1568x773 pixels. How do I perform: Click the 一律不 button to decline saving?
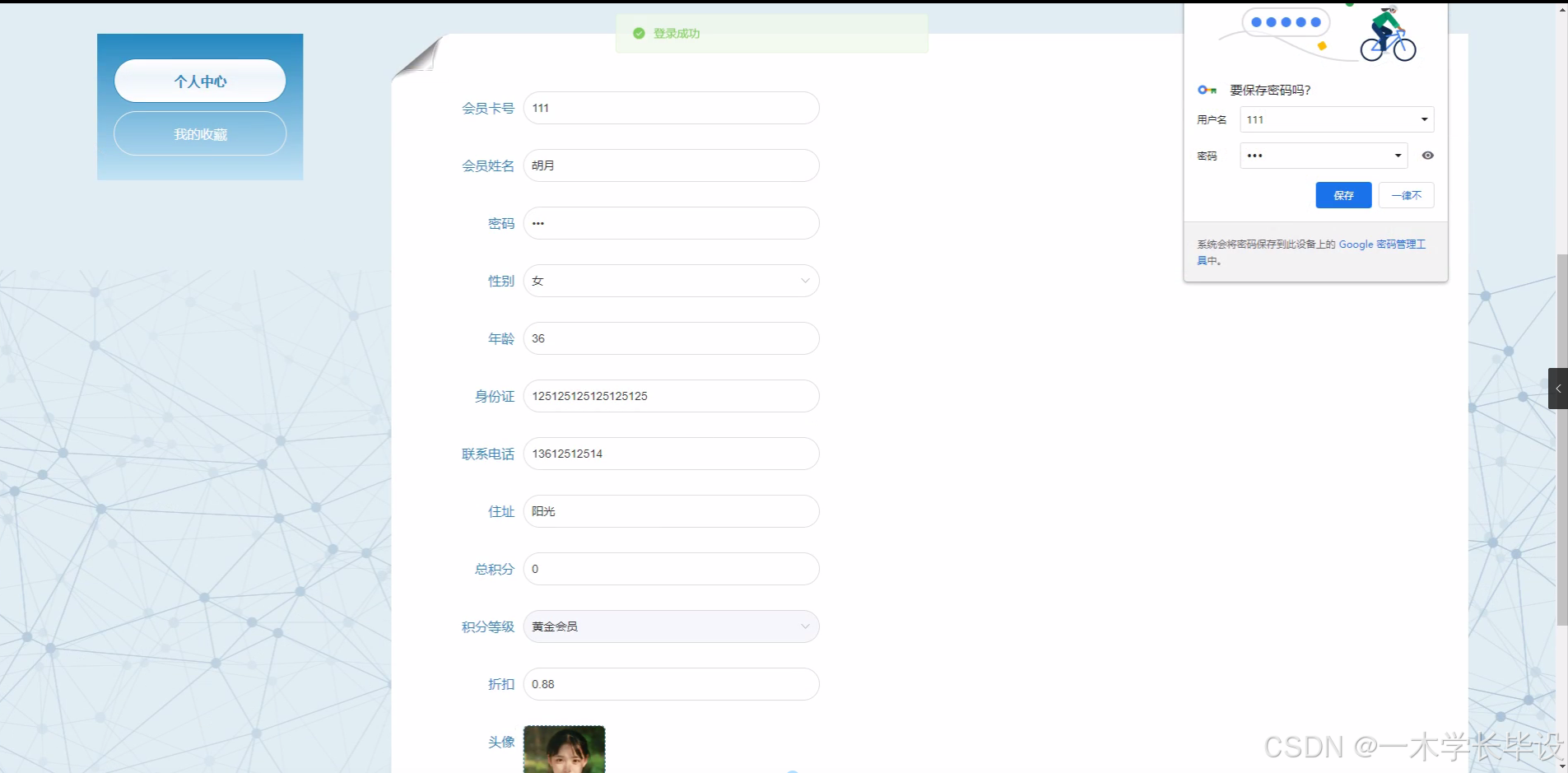click(1407, 195)
